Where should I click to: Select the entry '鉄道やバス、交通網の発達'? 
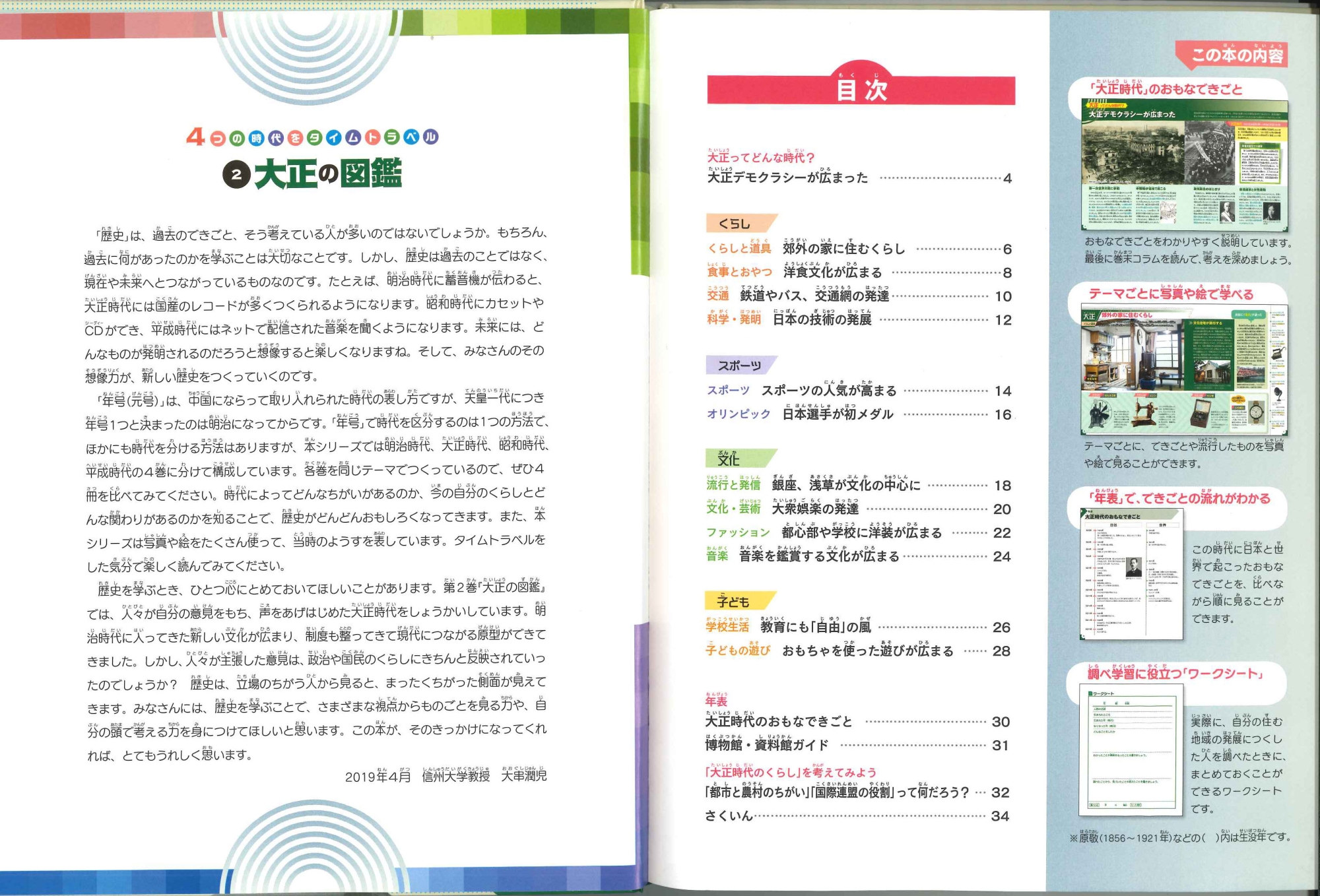coord(814,295)
